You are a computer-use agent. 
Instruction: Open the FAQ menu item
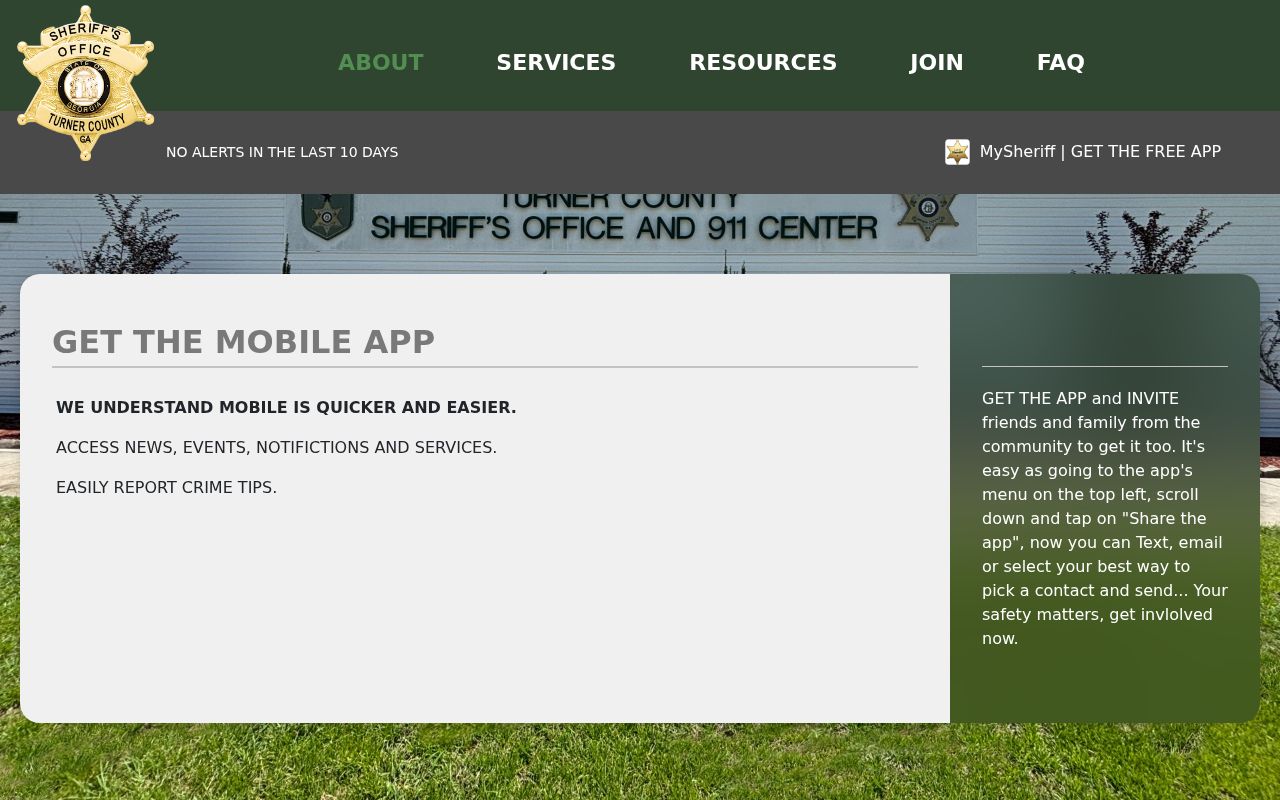1061,62
